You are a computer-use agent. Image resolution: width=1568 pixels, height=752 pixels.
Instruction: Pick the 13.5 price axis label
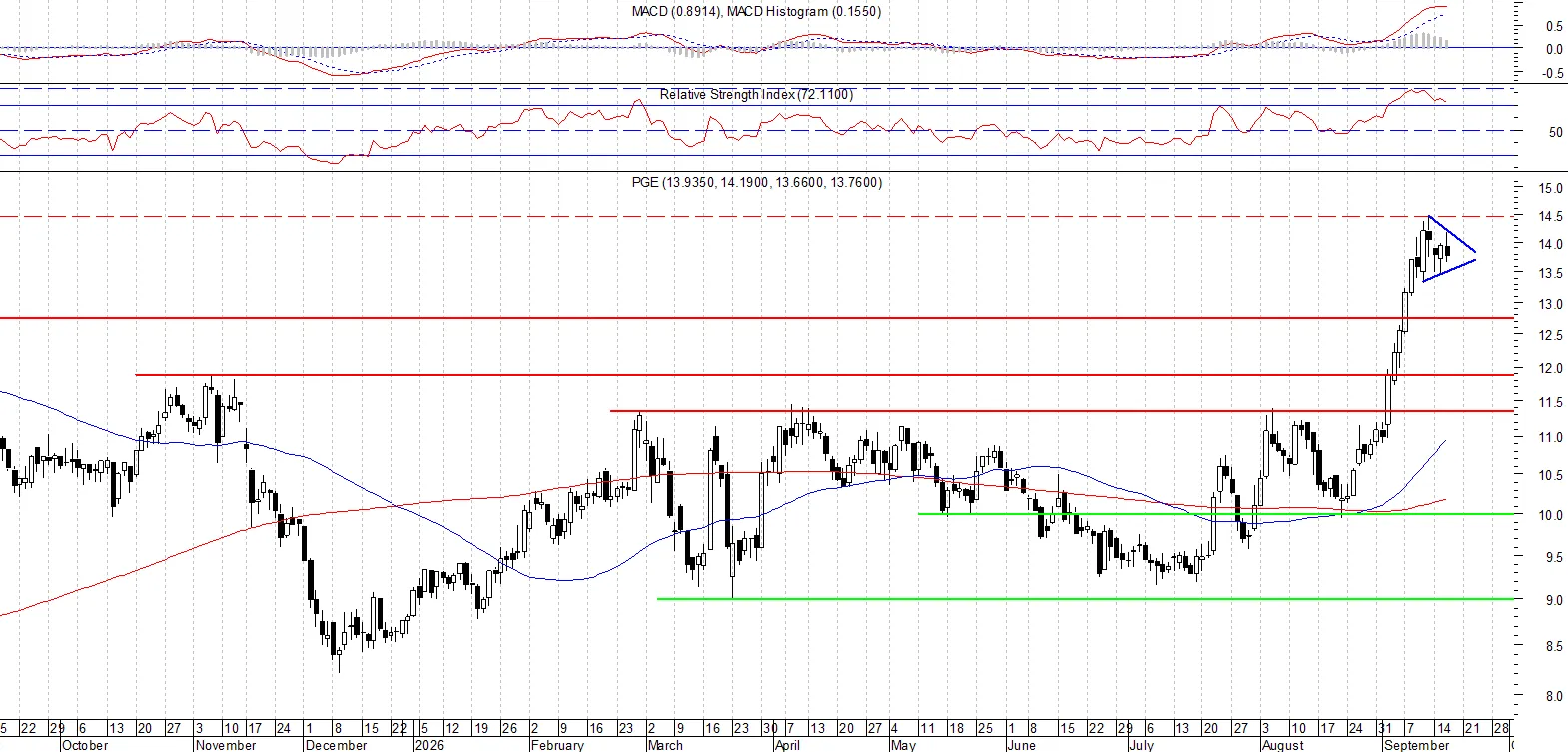click(x=1550, y=273)
